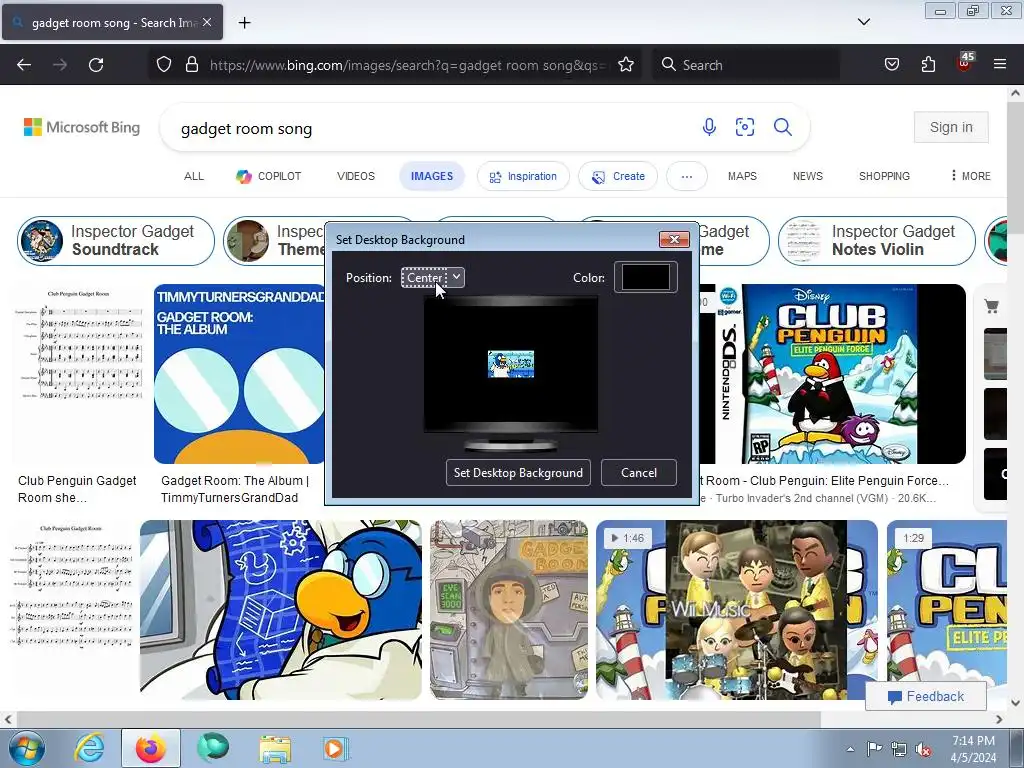Image resolution: width=1024 pixels, height=768 pixels.
Task: Open the 1:29 Club Penguin video thumbnail
Action: [x=946, y=609]
